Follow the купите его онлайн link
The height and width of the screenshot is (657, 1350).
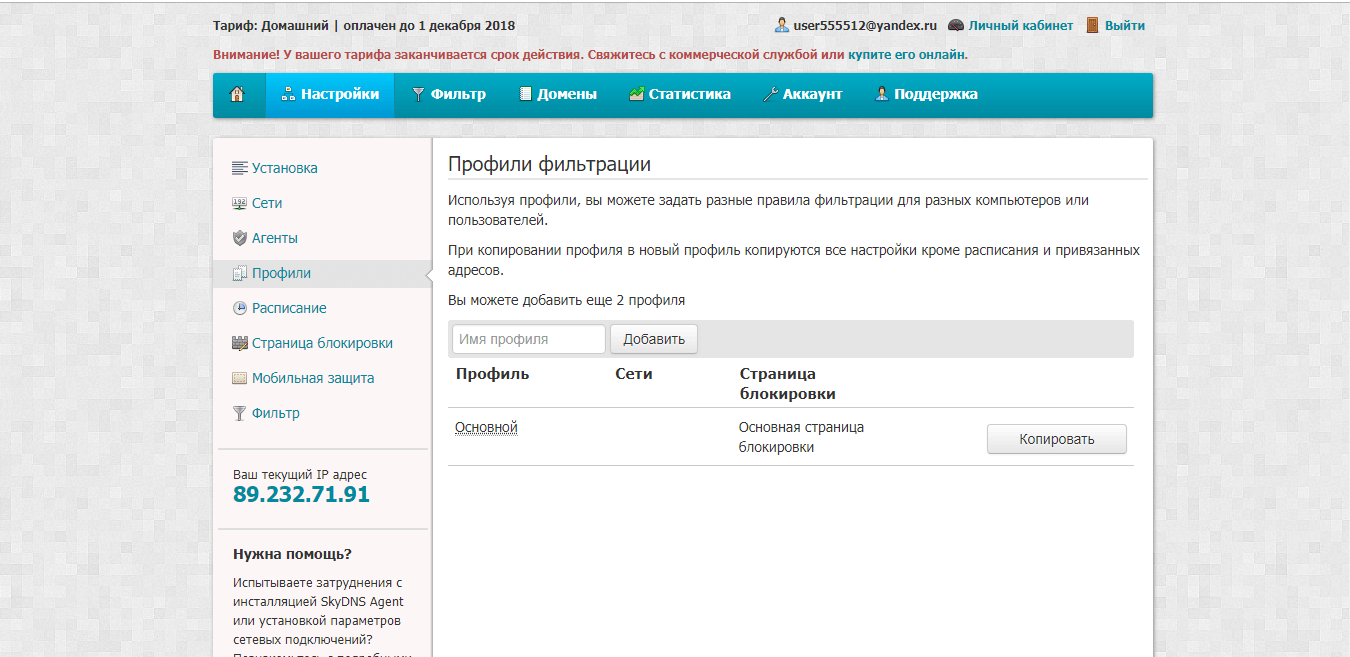point(907,55)
